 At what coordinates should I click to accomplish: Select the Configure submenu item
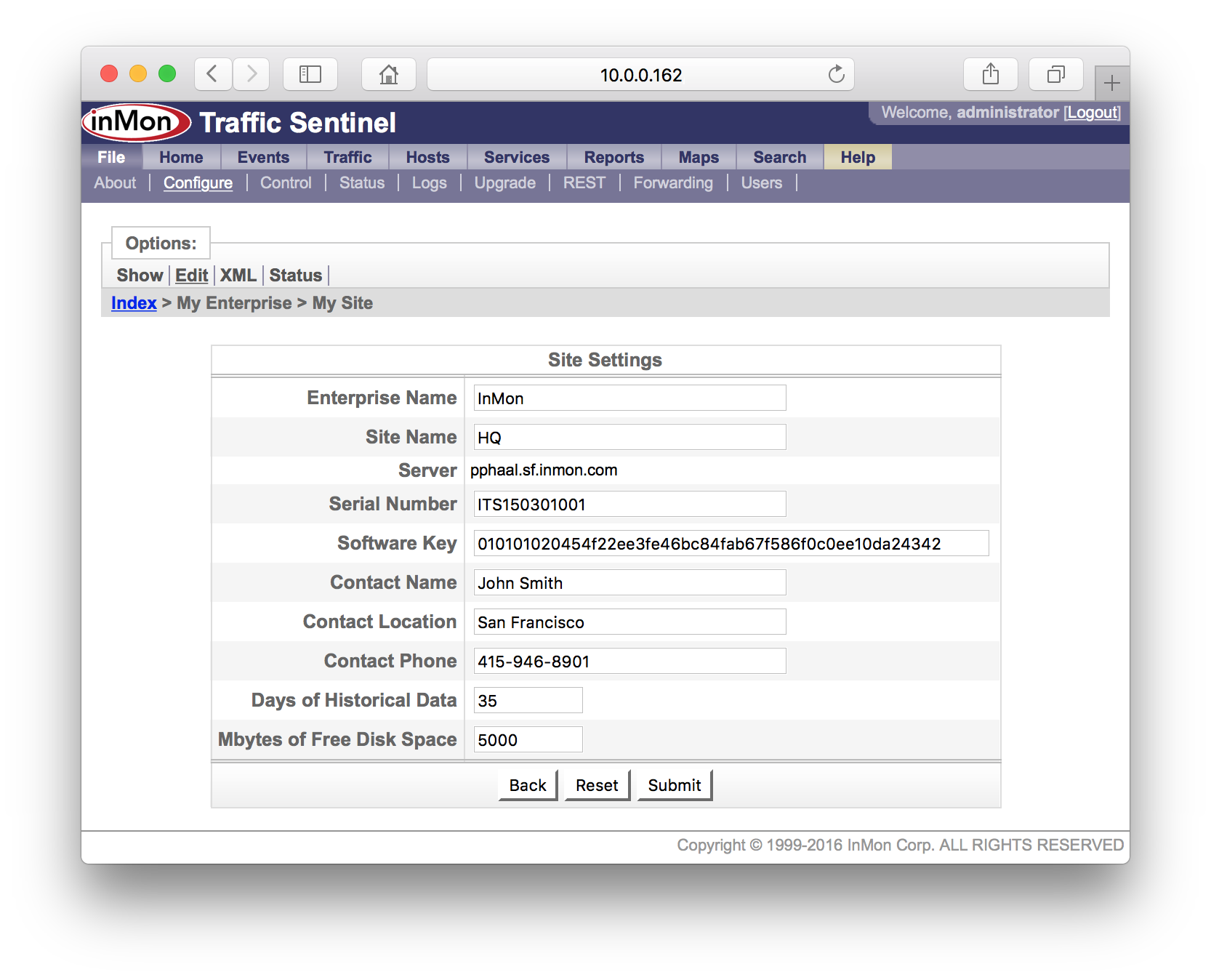click(x=198, y=183)
